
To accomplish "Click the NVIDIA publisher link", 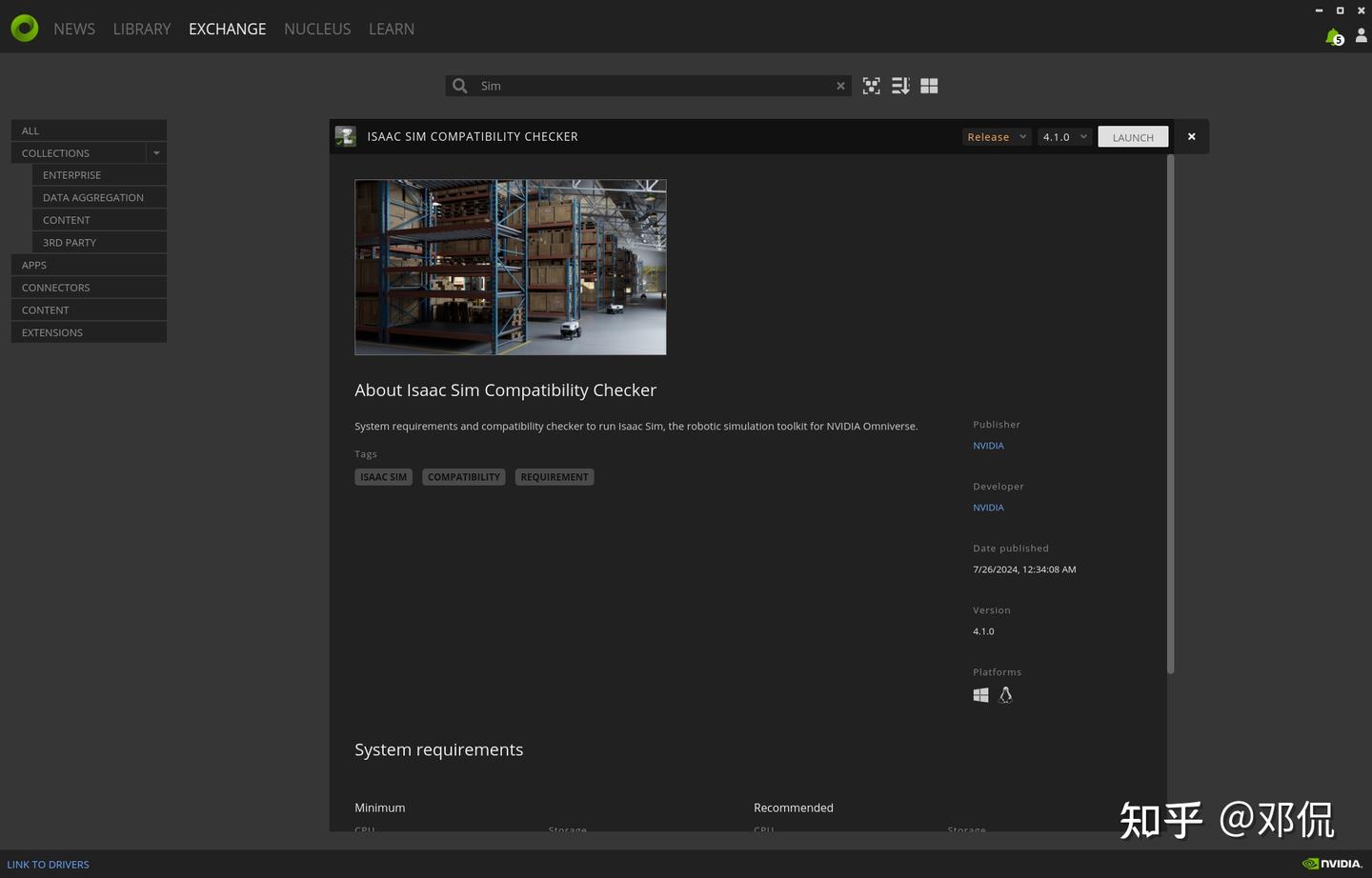I will (988, 446).
